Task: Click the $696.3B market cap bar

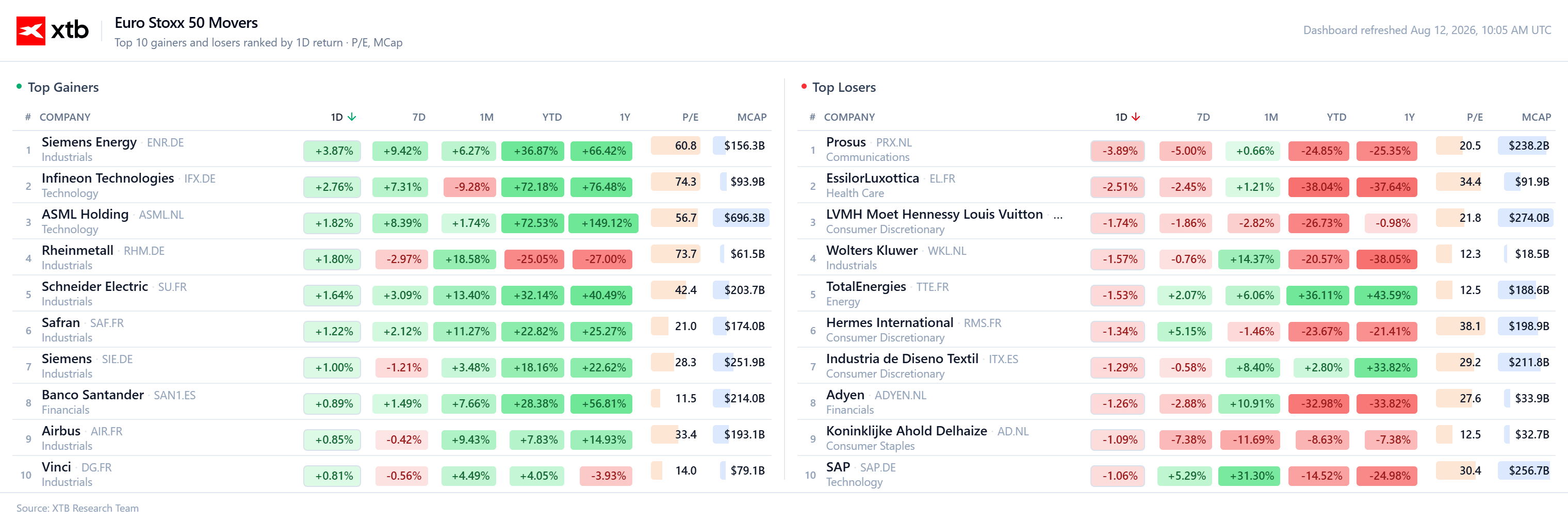Action: coord(741,217)
